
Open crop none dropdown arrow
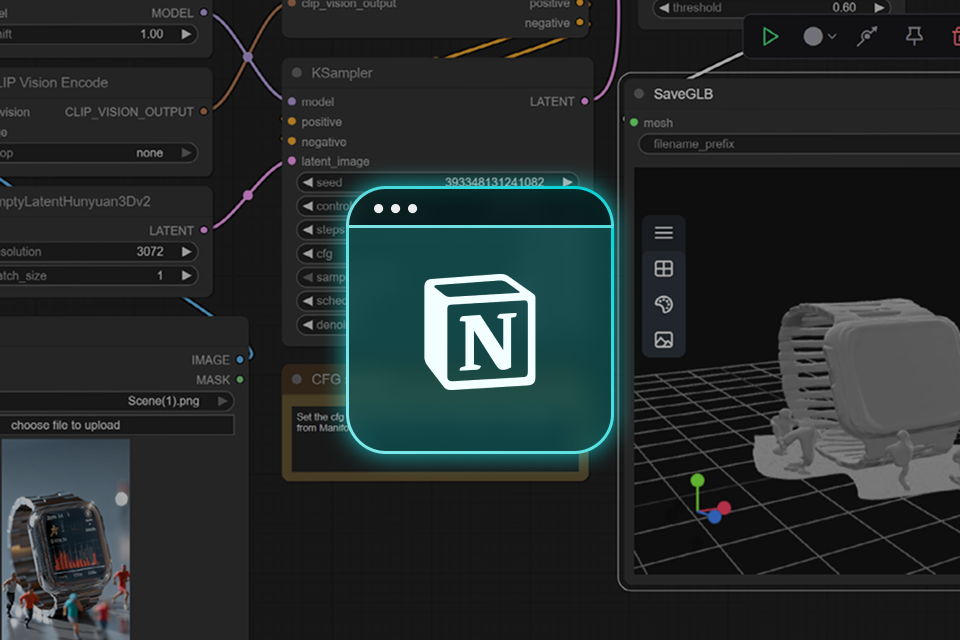pos(186,152)
